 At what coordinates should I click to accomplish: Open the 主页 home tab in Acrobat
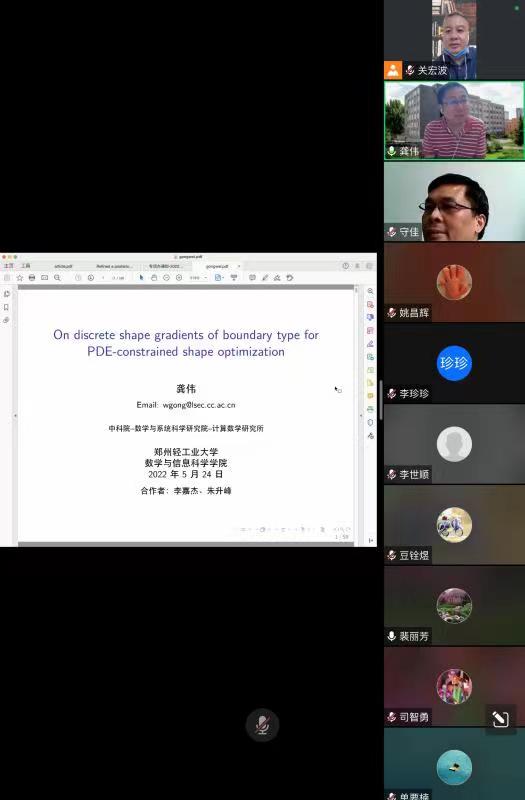[8, 266]
